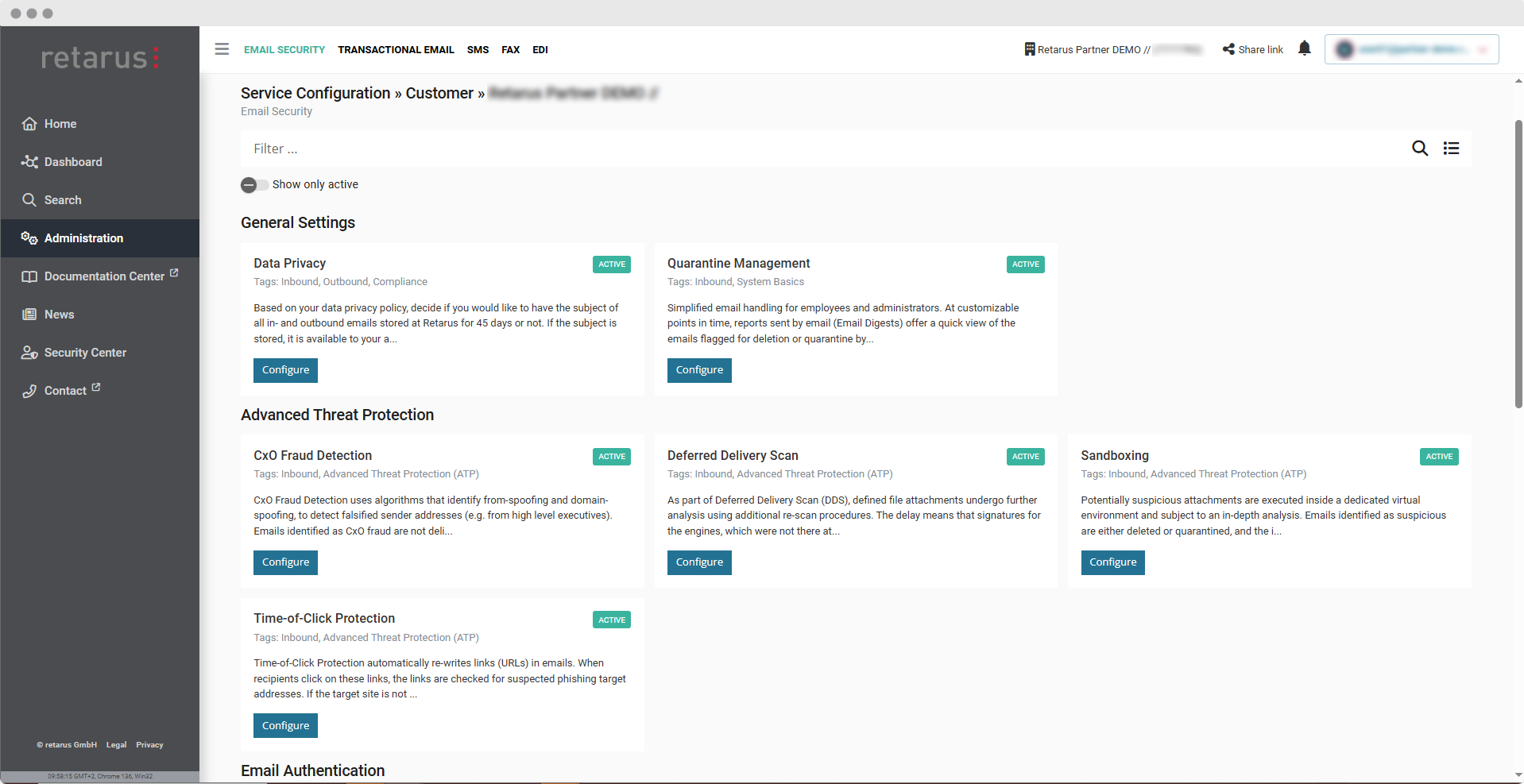
Task: Click the building icon next to Retarus Partner DEMO
Action: 1029,49
